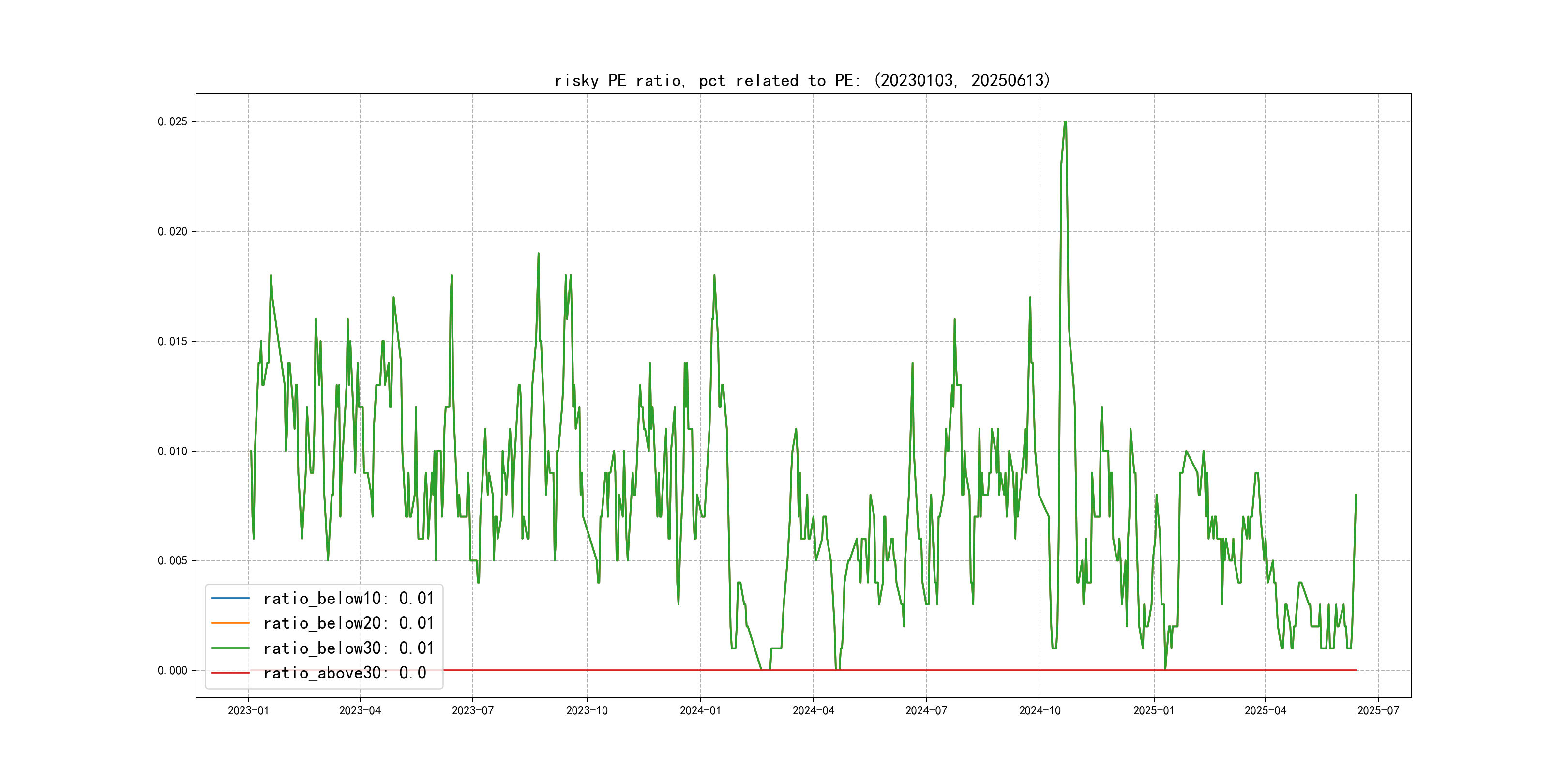The height and width of the screenshot is (784, 1568).
Task: Click the green ratio_below30 legend line
Action: (230, 648)
